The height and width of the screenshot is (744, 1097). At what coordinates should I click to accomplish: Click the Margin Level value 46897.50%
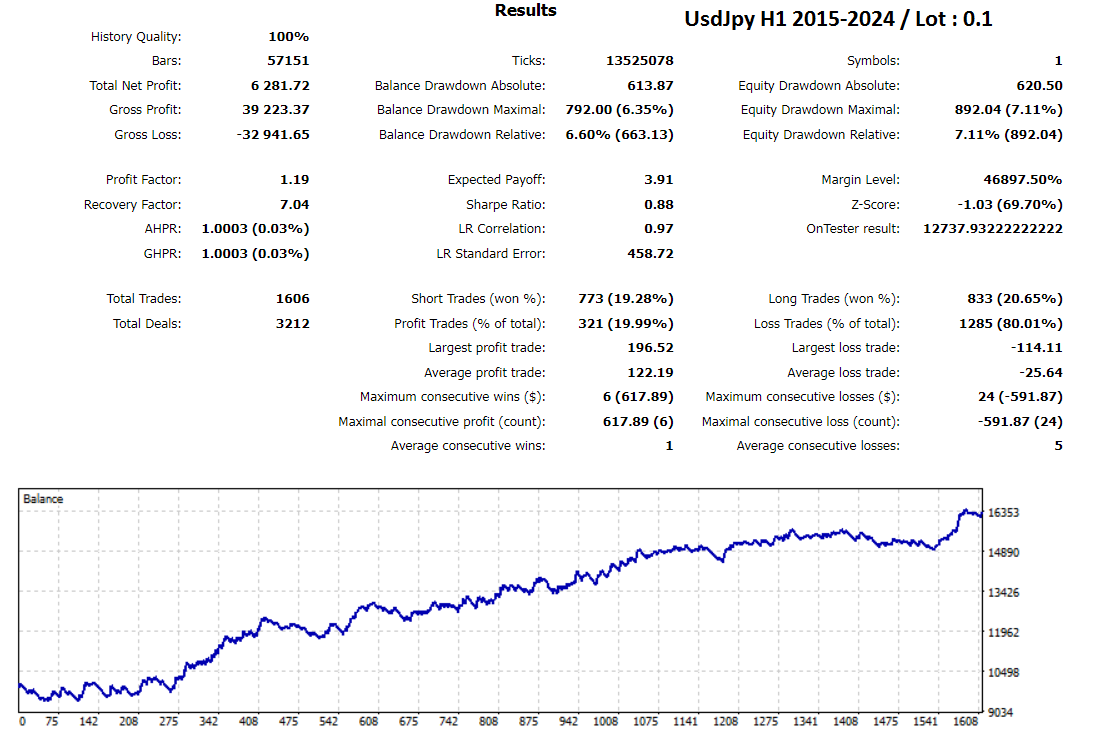pos(1023,180)
